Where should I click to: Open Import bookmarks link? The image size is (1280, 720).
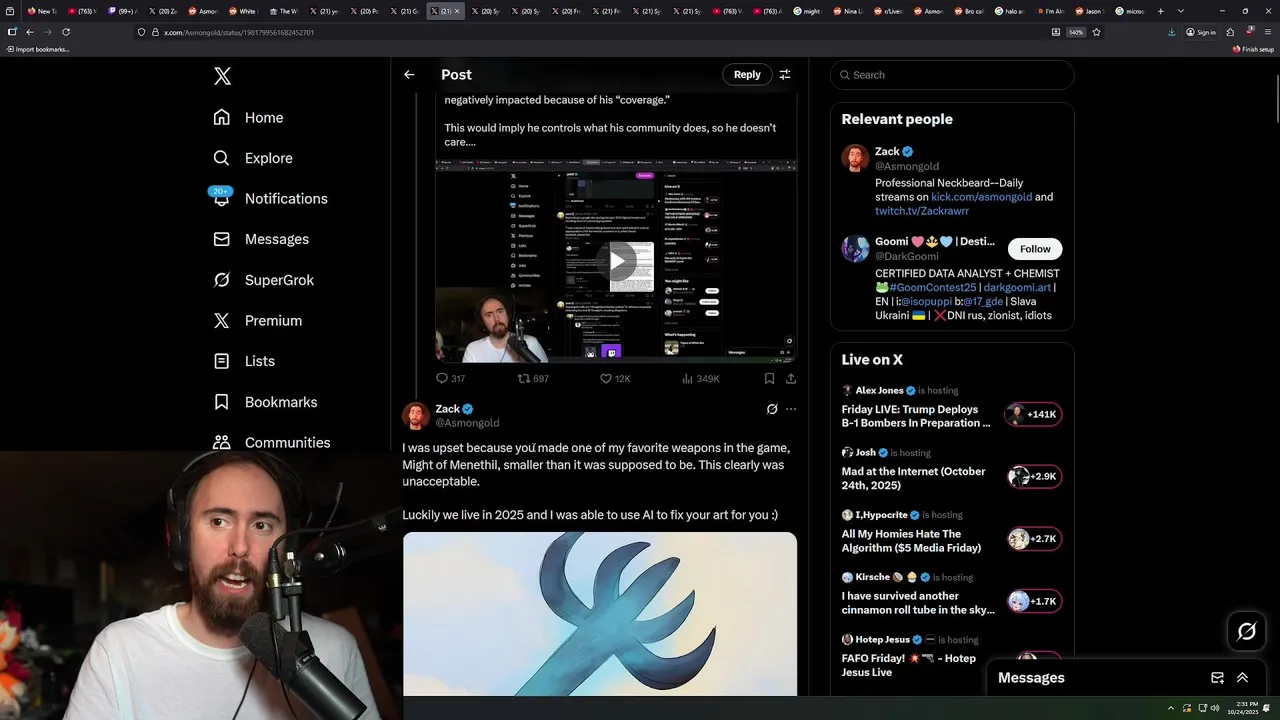click(x=38, y=49)
